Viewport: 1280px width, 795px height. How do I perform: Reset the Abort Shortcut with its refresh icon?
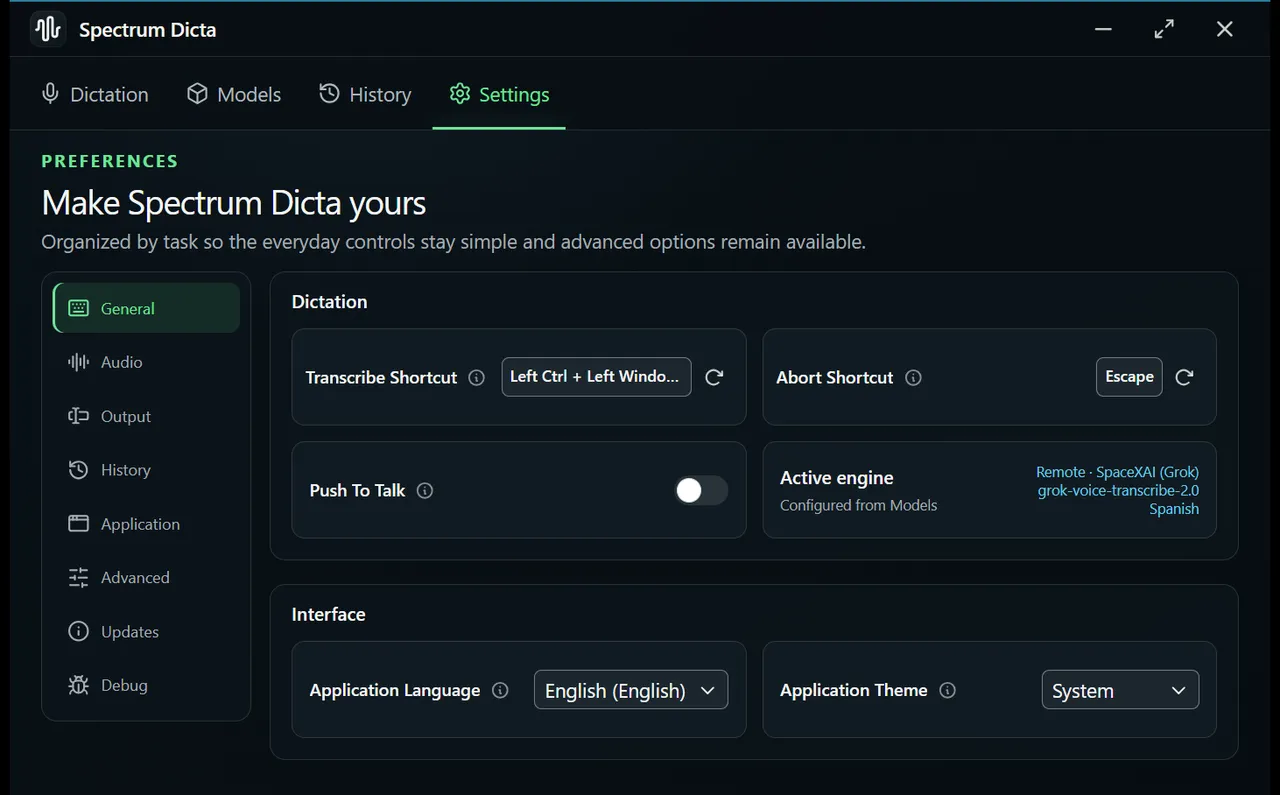(1184, 377)
